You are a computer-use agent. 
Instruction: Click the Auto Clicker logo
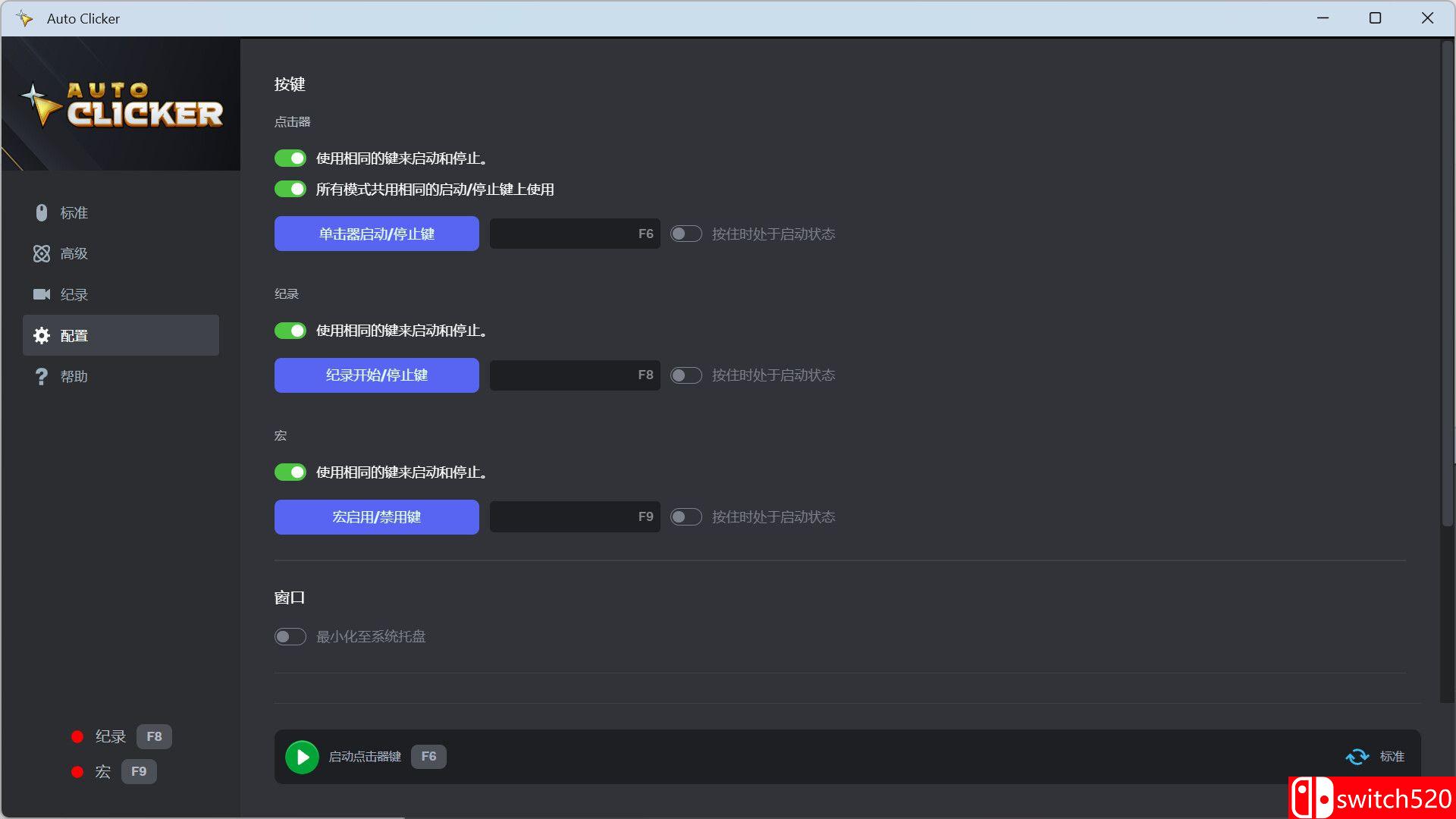coord(120,106)
